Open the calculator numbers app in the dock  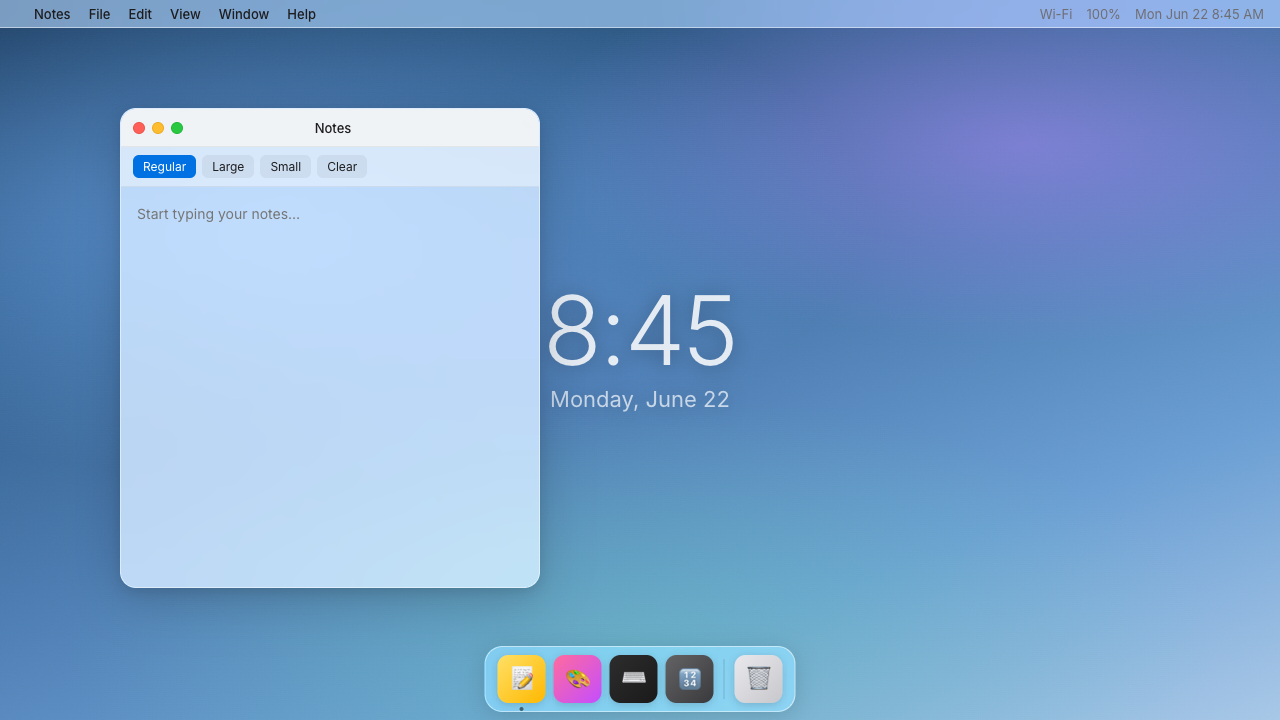point(689,679)
